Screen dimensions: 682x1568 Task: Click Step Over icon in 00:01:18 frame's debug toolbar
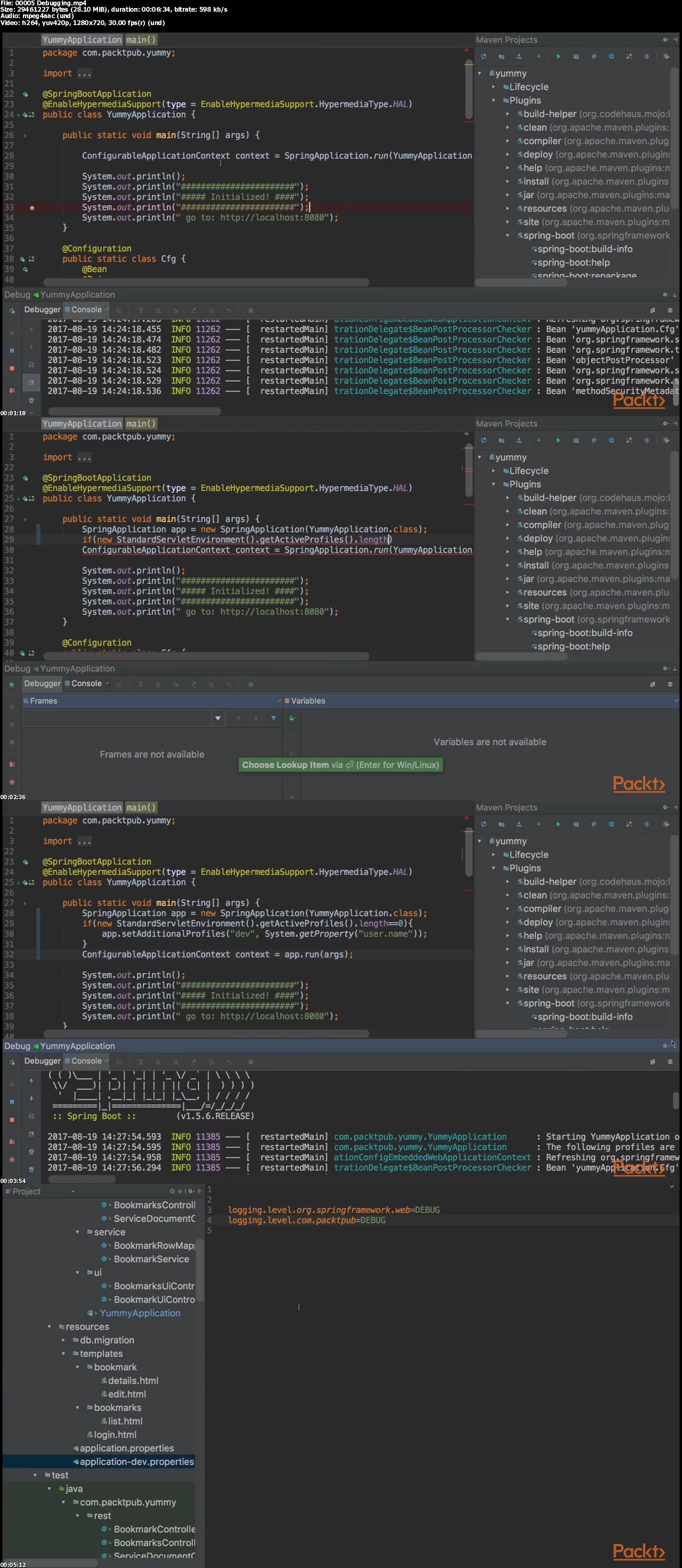pyautogui.click(x=141, y=310)
